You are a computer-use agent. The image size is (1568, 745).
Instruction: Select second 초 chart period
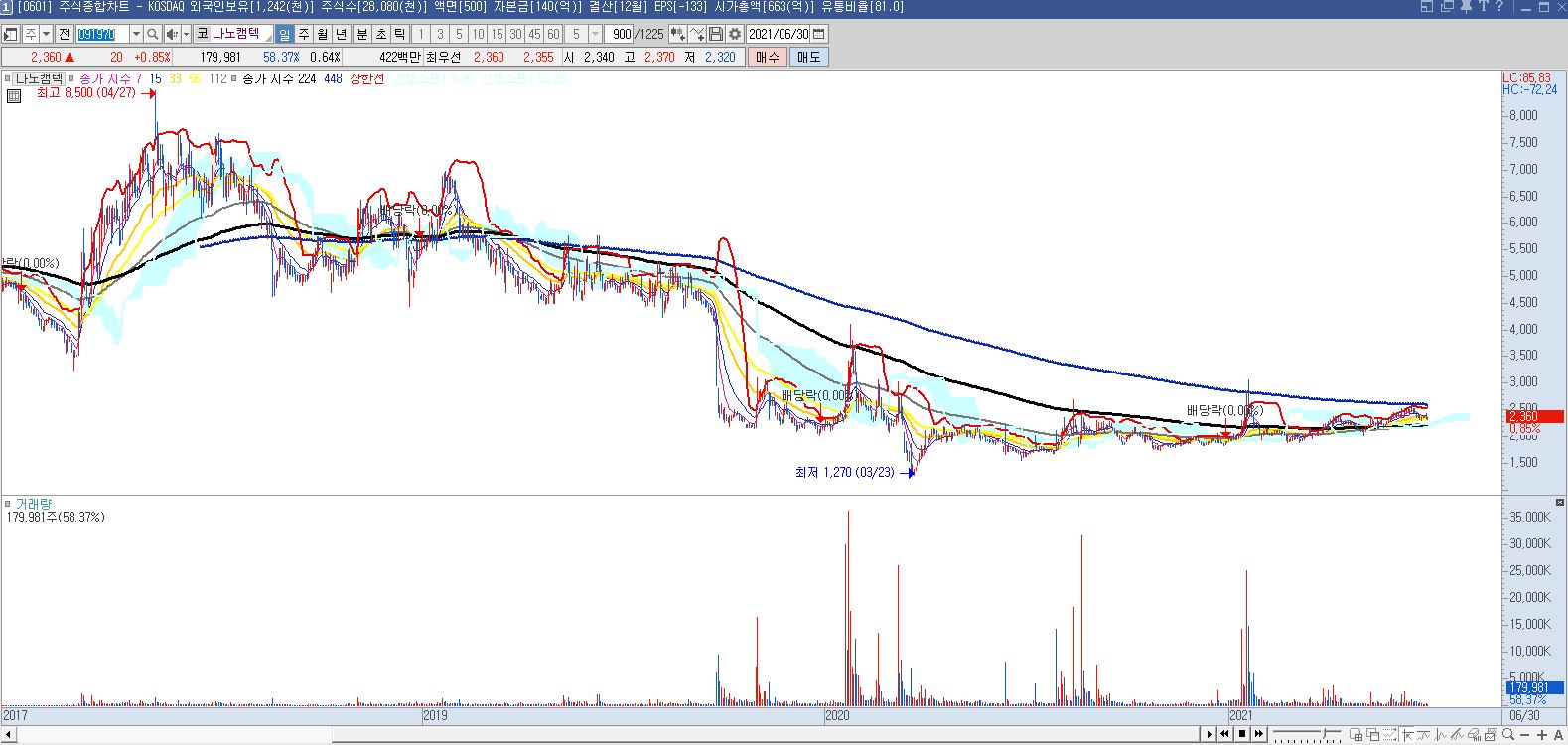click(381, 34)
